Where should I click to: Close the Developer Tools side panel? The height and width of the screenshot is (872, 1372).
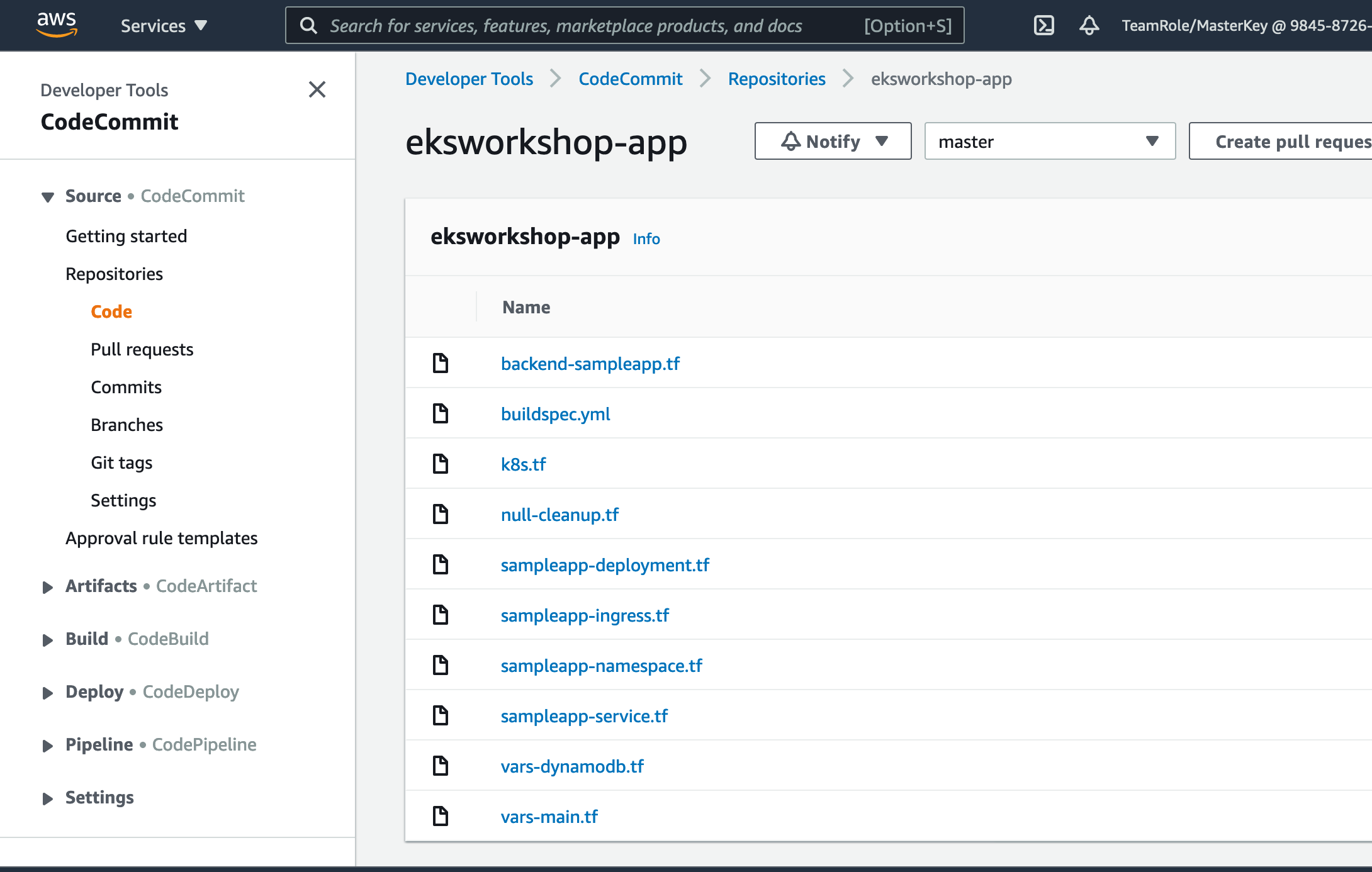click(317, 89)
